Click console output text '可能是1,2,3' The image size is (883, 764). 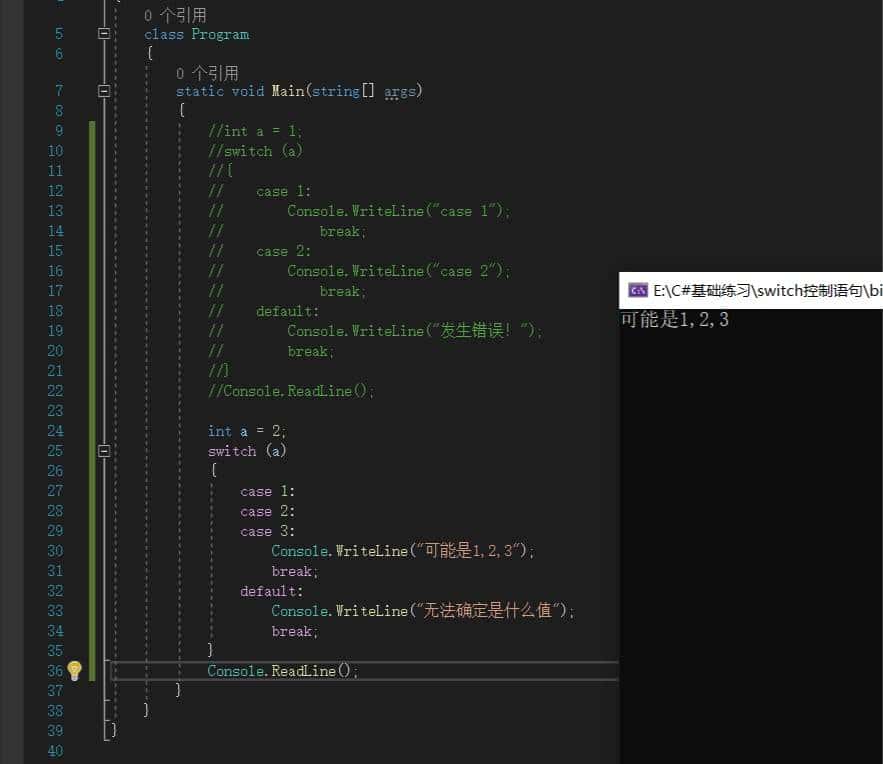(675, 320)
